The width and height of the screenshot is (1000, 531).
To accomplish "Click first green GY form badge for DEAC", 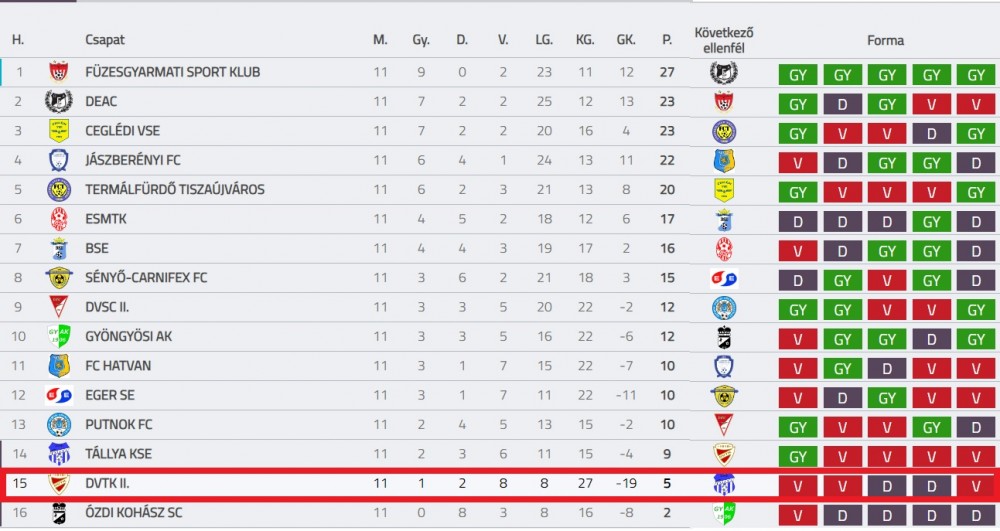I will (x=798, y=104).
